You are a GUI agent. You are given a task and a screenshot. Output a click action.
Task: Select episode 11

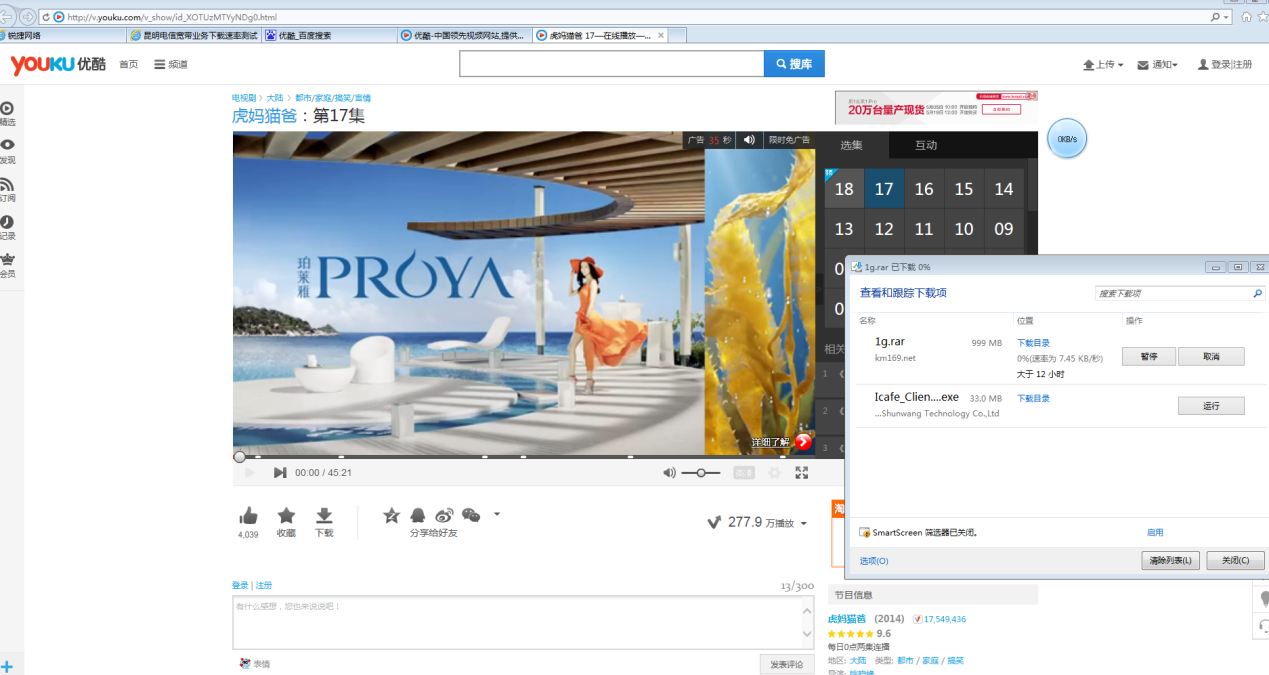pyautogui.click(x=924, y=229)
